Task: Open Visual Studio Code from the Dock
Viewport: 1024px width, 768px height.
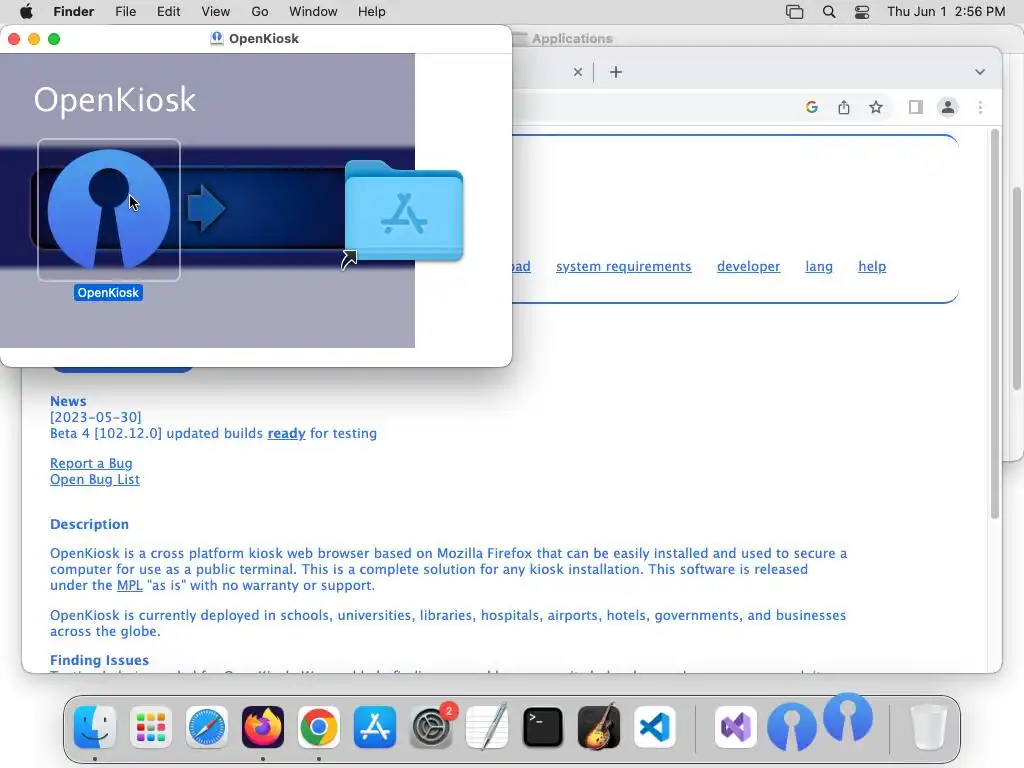Action: tap(654, 727)
